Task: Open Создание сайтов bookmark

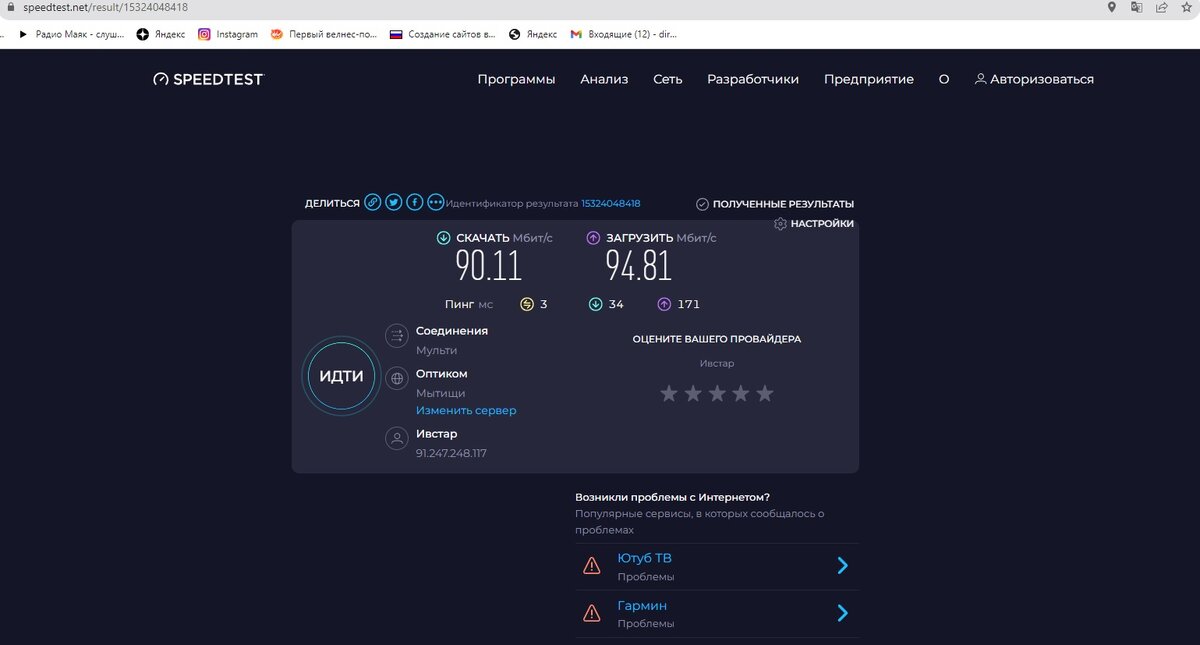Action: click(x=442, y=34)
